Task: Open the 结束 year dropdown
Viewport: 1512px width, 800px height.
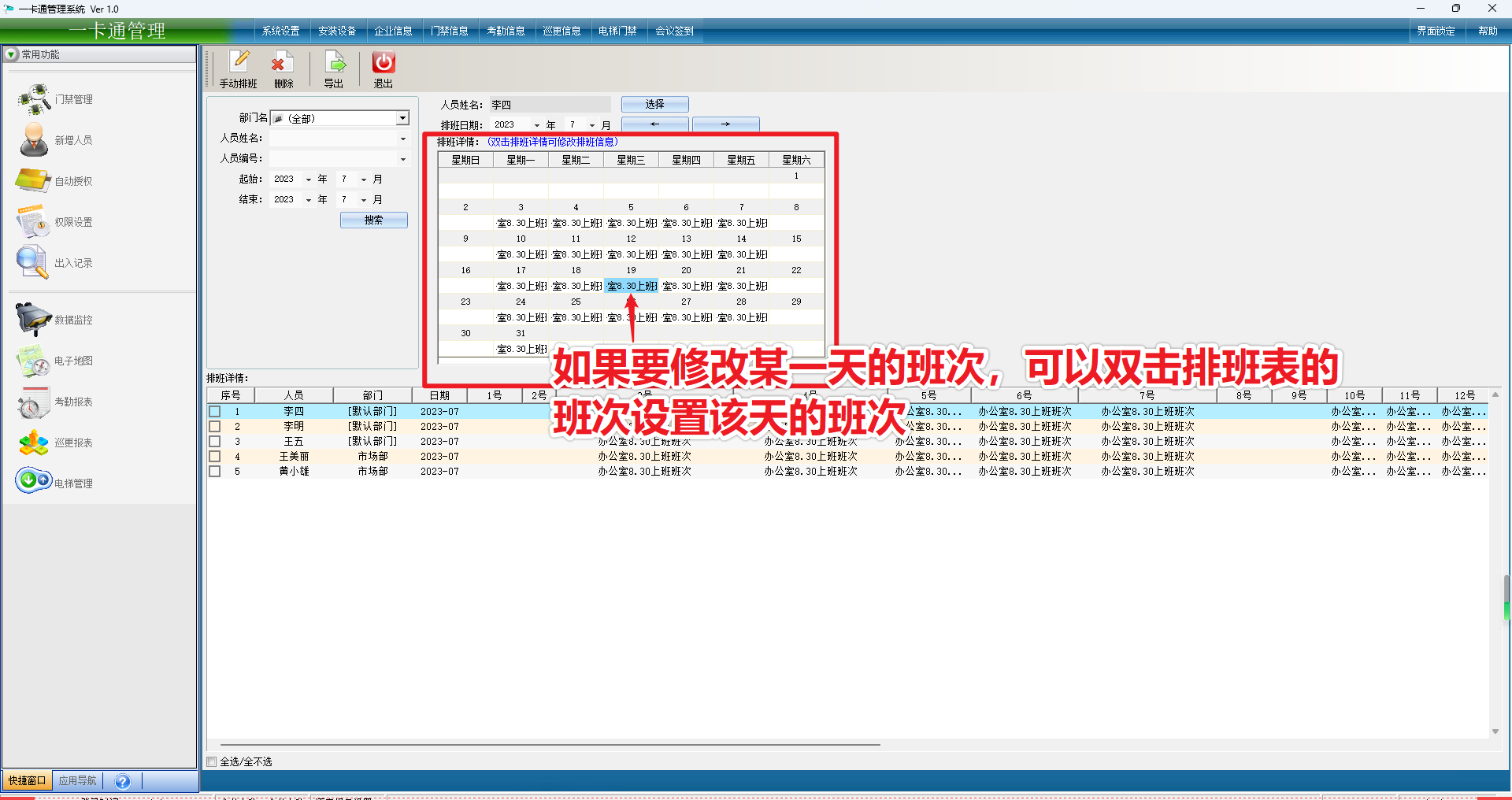Action: pyautogui.click(x=309, y=200)
